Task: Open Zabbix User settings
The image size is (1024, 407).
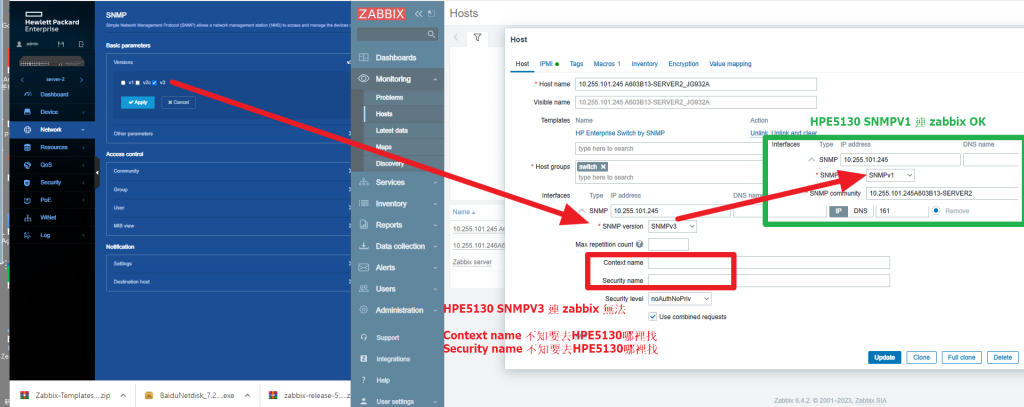Action: pyautogui.click(x=395, y=401)
